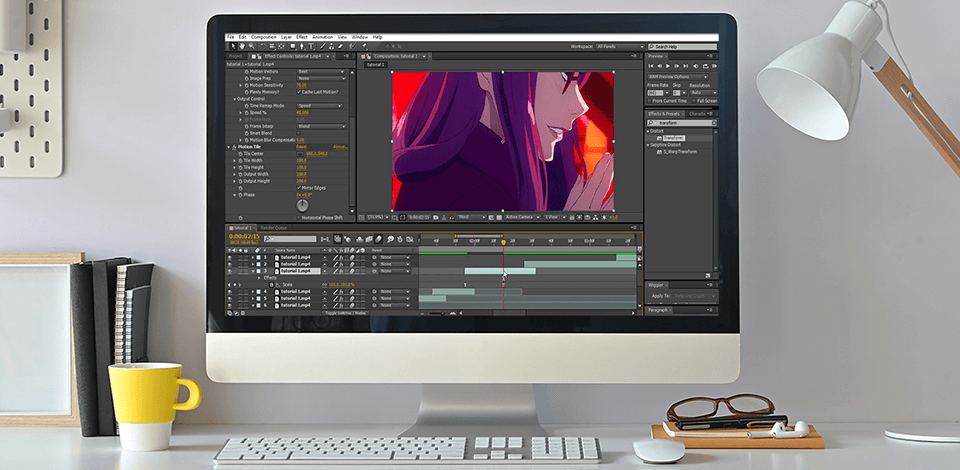Toggle the Mirror Edges checkbox
960x470 pixels.
[x=299, y=188]
